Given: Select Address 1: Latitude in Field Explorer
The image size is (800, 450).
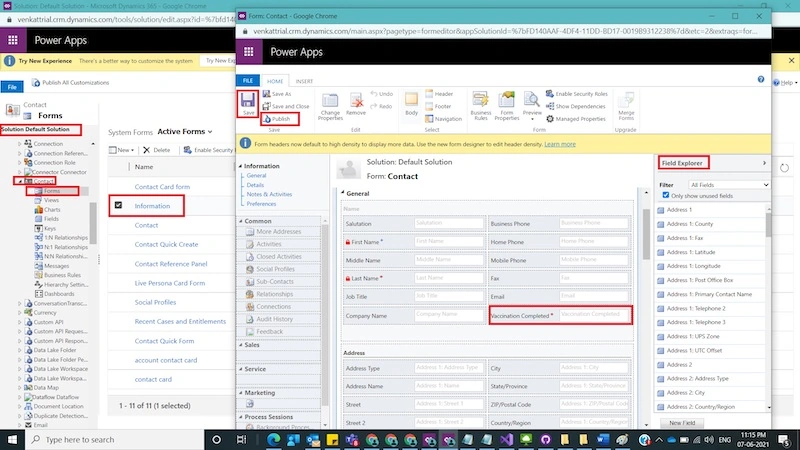Looking at the screenshot, I should (x=691, y=252).
